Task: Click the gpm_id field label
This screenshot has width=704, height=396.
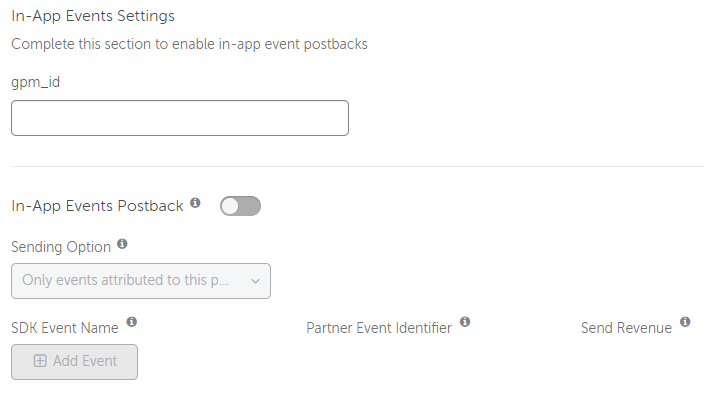Action: (35, 82)
